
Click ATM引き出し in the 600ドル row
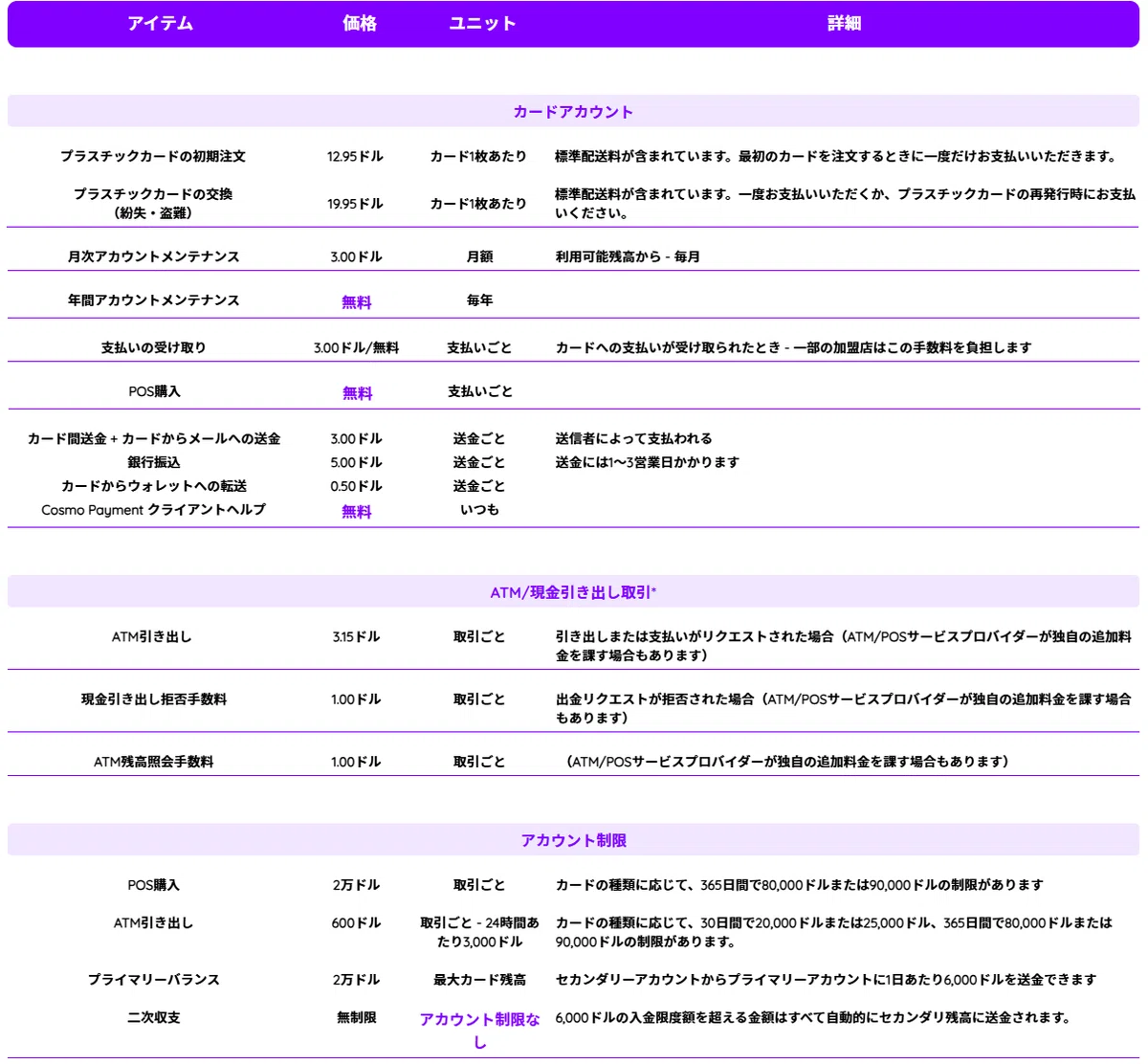click(153, 922)
